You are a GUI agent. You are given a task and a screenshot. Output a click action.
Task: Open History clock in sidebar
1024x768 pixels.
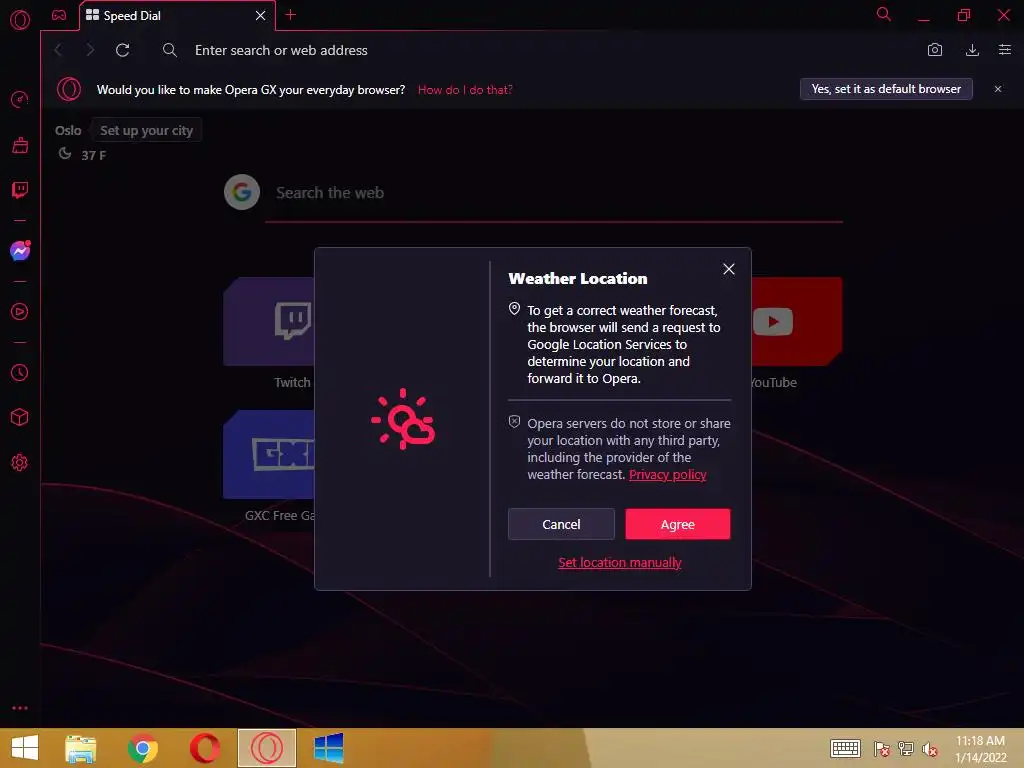20,372
